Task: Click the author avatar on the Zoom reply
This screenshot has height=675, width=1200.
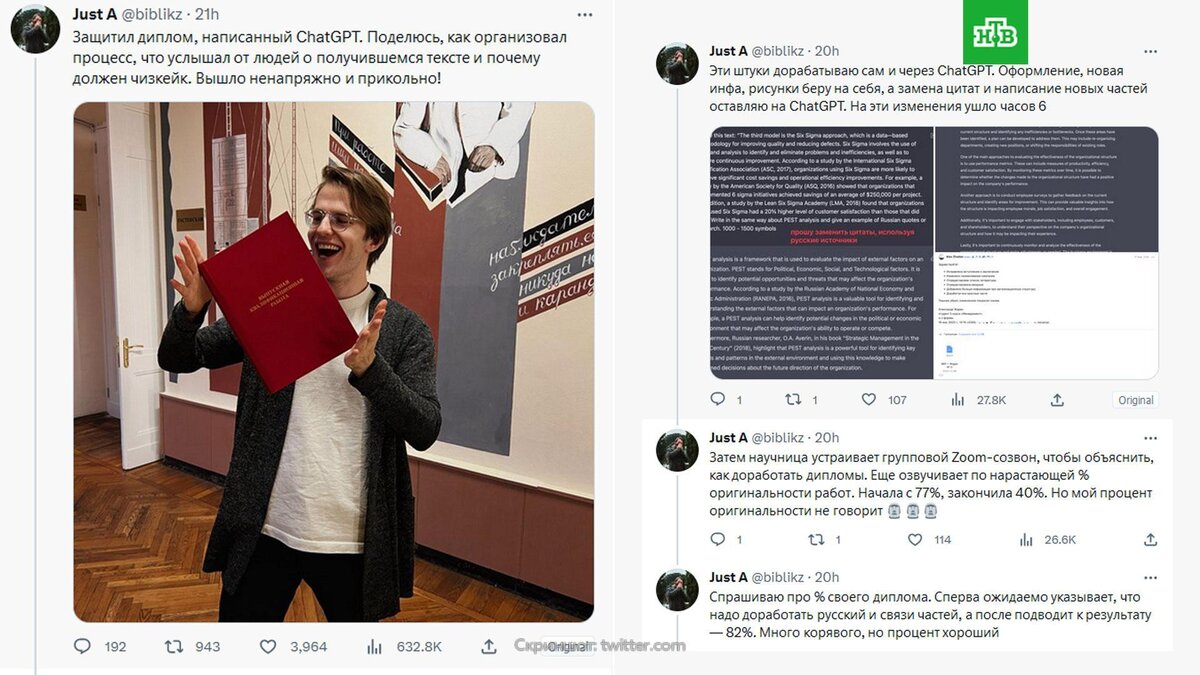Action: [x=677, y=450]
